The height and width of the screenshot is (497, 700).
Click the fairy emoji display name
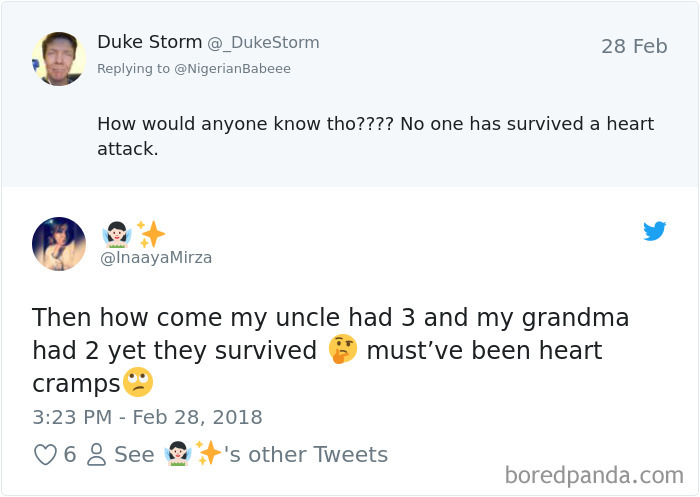pos(116,235)
